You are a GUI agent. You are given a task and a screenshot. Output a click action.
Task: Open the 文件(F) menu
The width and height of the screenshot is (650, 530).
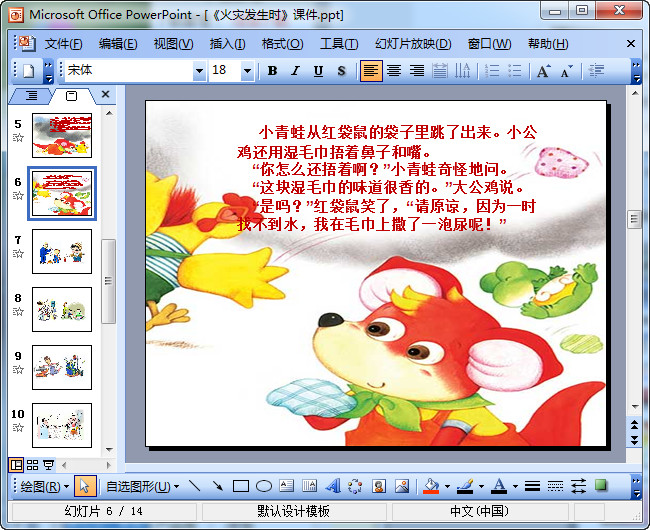(x=63, y=44)
